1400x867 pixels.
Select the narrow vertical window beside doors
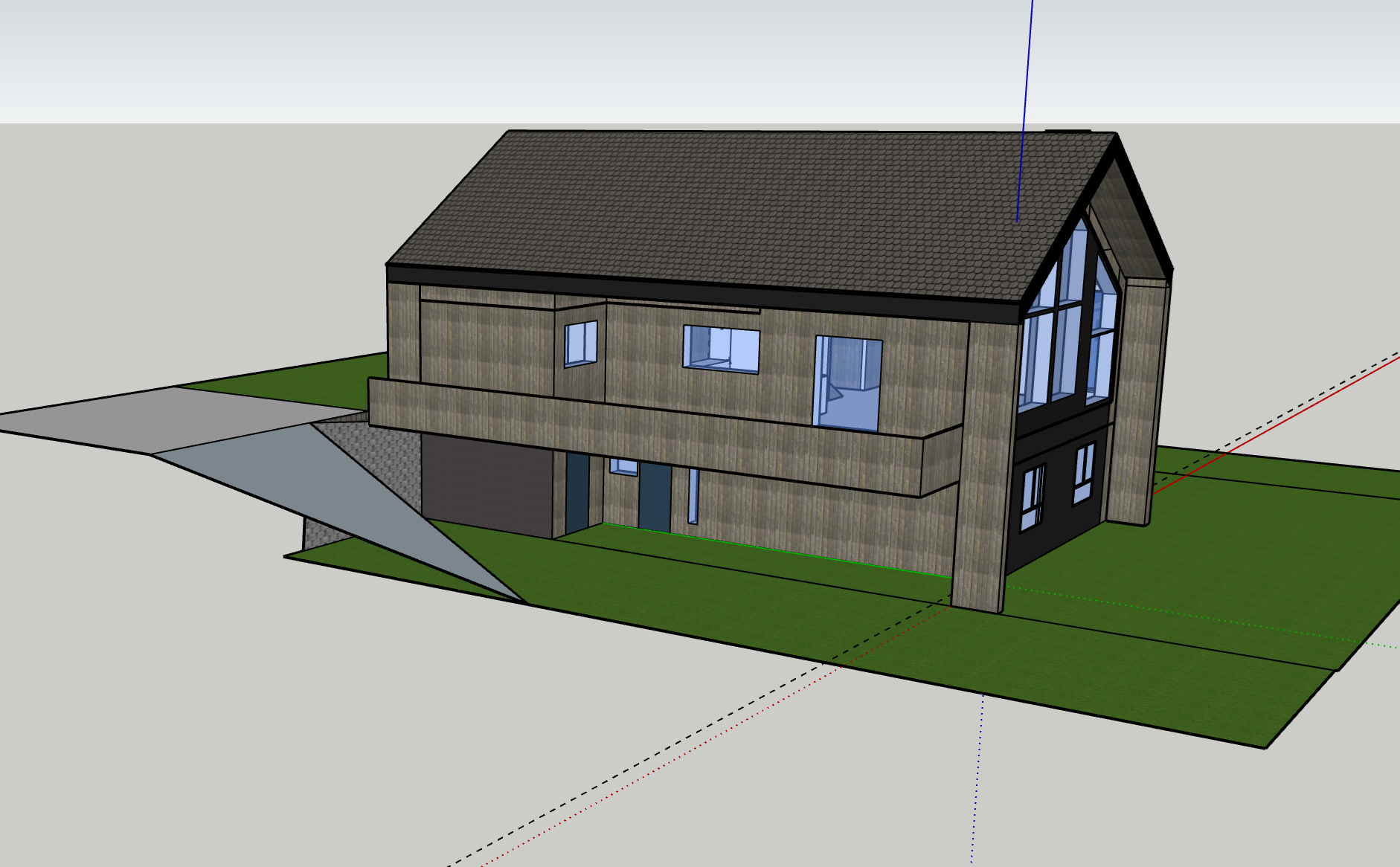(693, 496)
